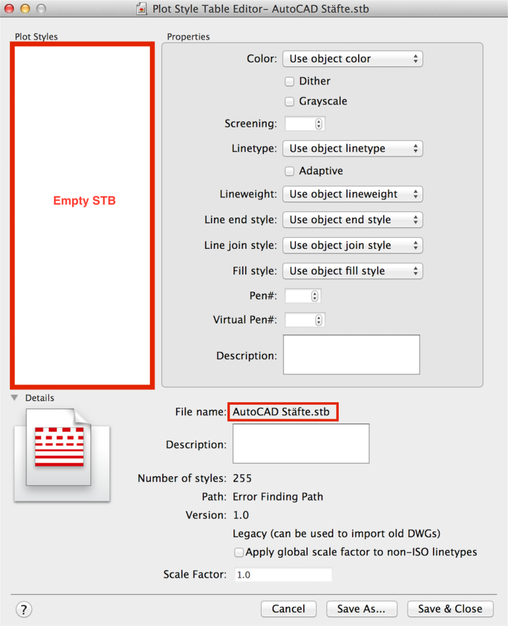Image resolution: width=508 pixels, height=626 pixels.
Task: Click the Legacy import old DWGs text
Action: 336,534
